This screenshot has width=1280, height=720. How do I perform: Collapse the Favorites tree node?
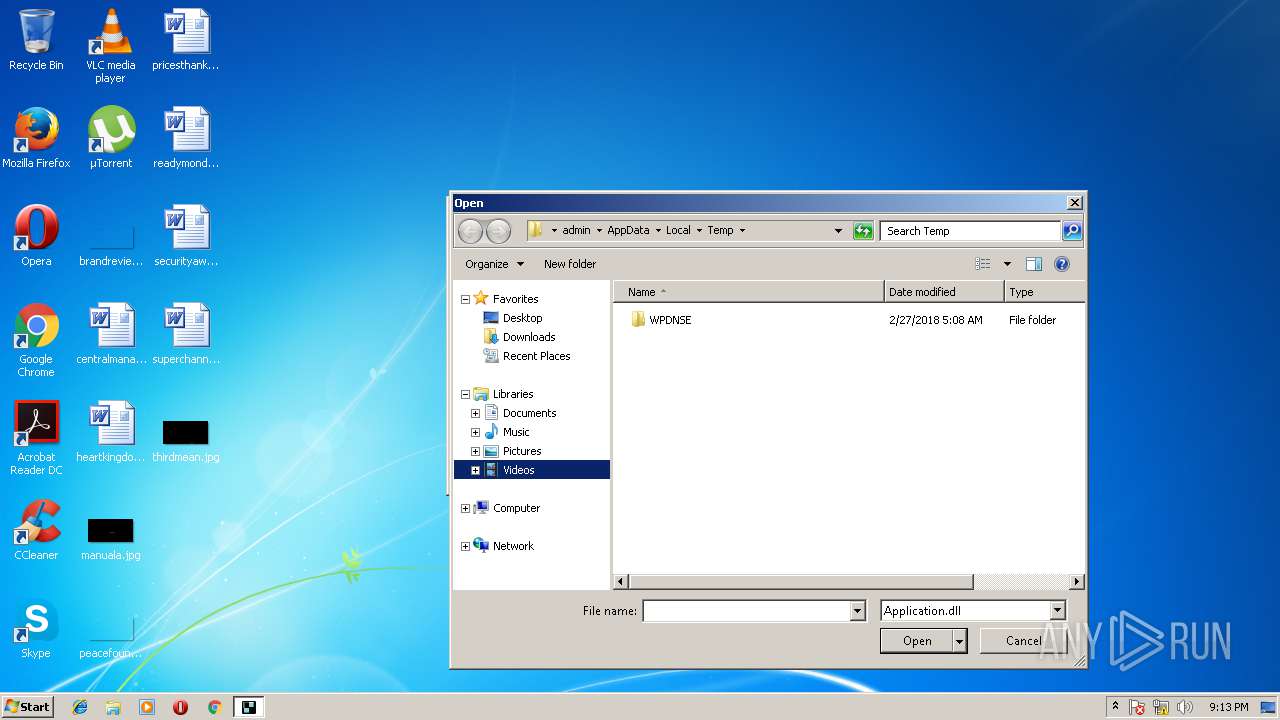click(x=465, y=299)
